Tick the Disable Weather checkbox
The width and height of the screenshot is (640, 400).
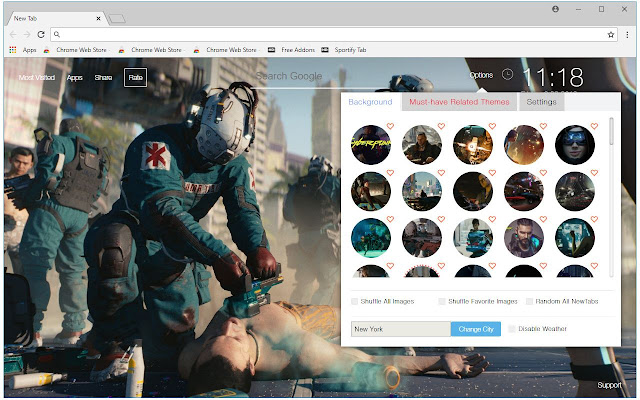click(512, 329)
